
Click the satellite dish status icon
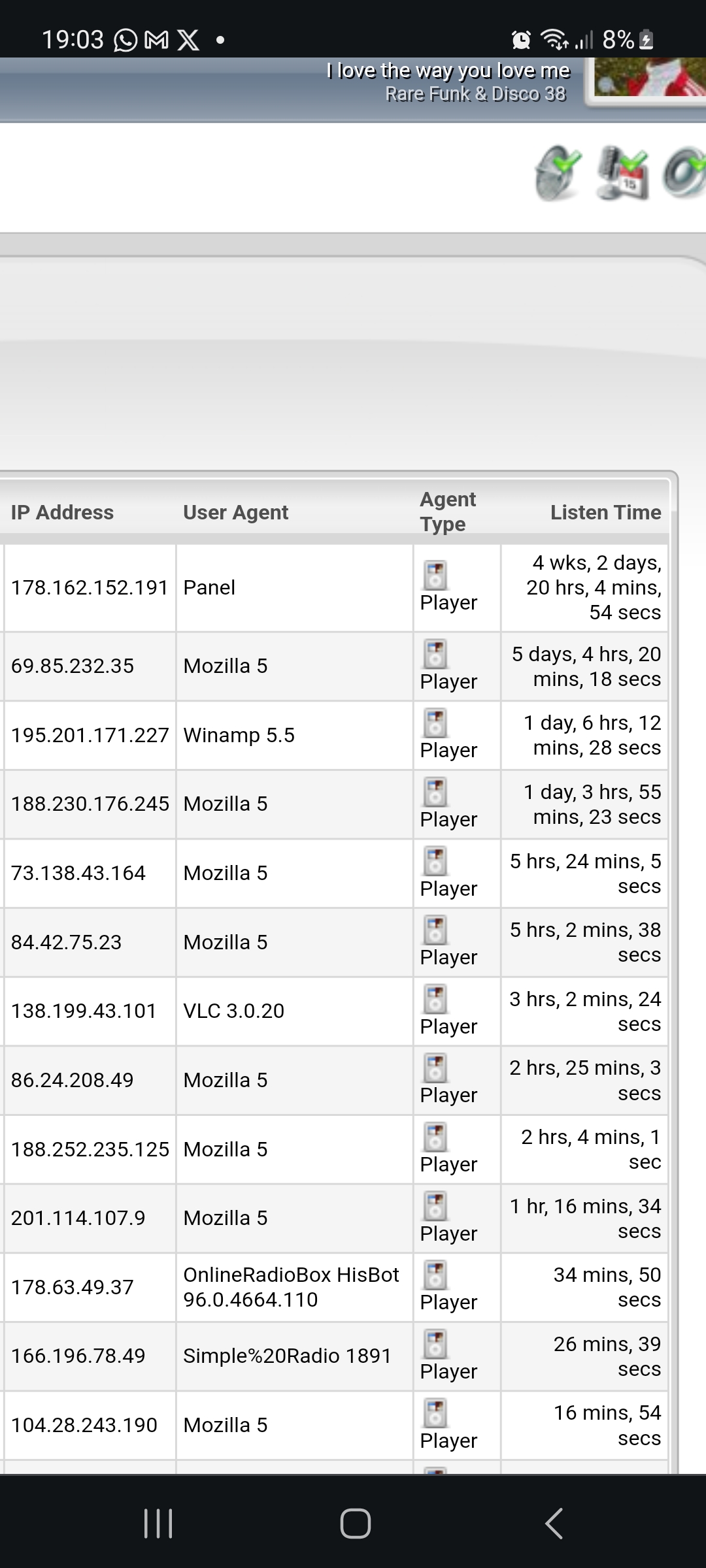pyautogui.click(x=557, y=172)
